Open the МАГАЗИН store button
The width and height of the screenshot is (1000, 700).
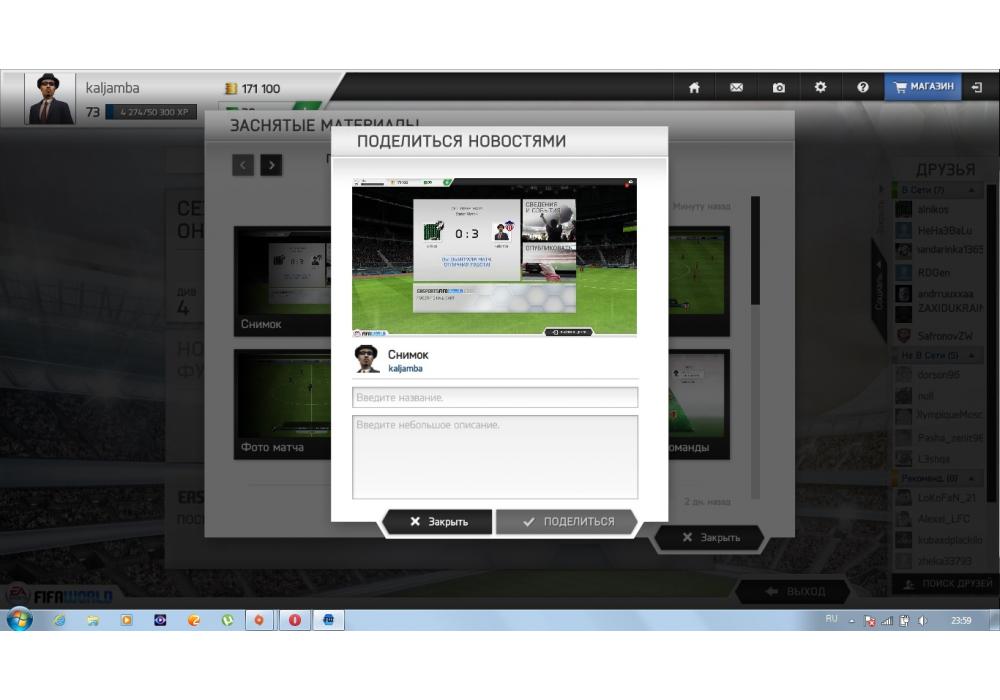[x=923, y=87]
